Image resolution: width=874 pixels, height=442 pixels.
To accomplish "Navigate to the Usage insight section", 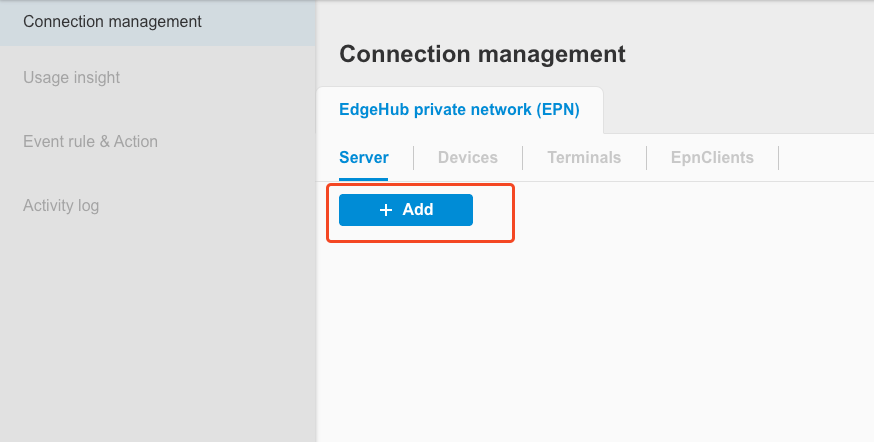I will (x=71, y=78).
